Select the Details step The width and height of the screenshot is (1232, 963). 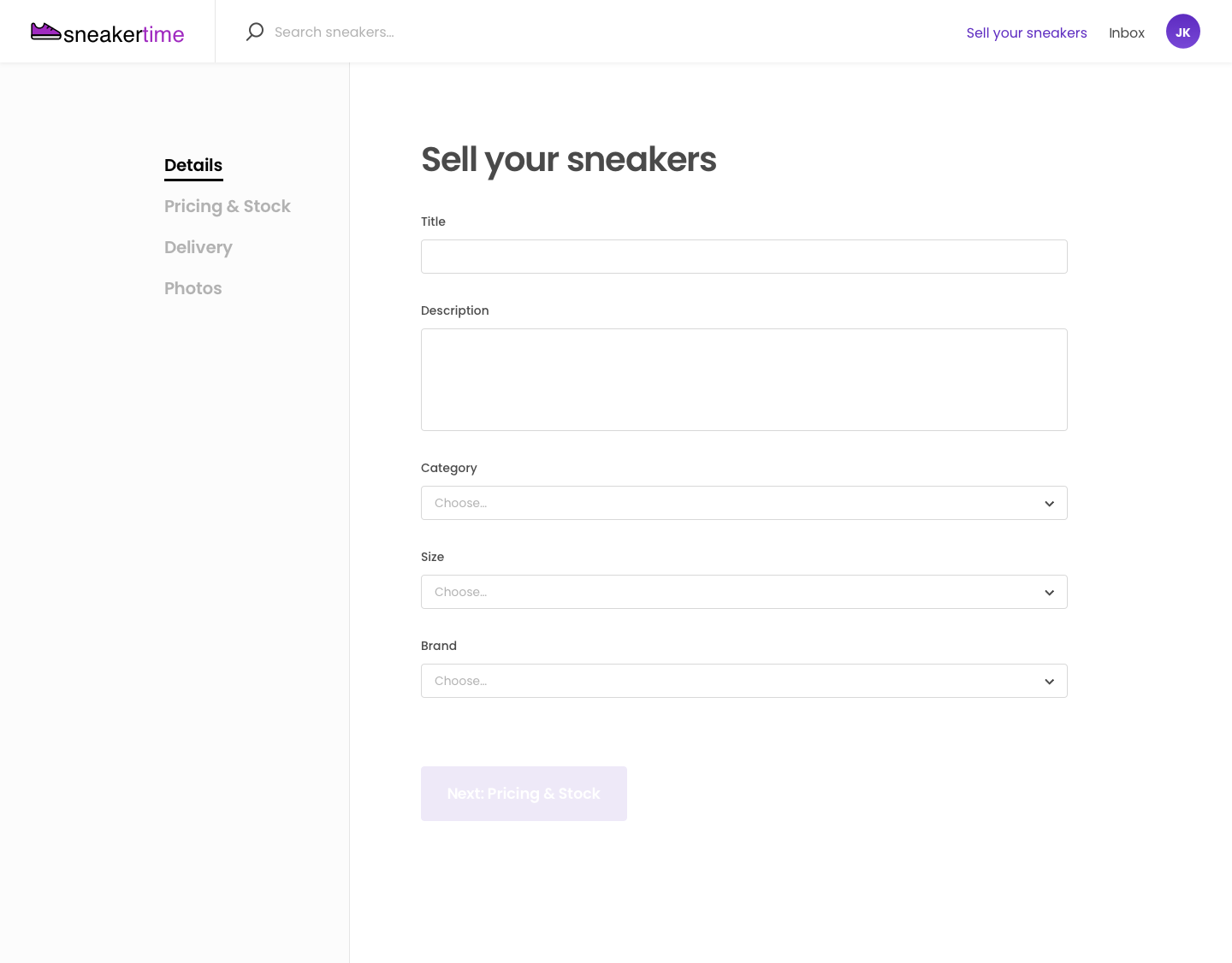tap(193, 165)
